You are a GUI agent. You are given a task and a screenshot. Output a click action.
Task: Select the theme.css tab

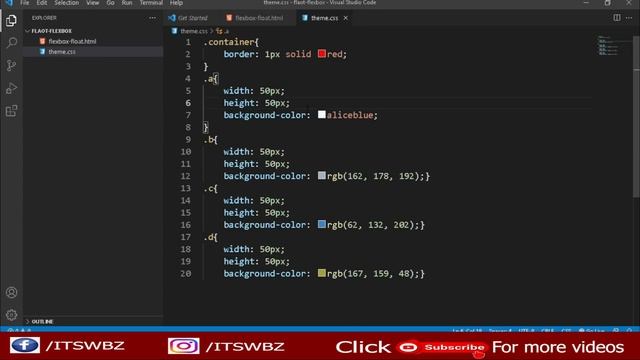coord(324,18)
